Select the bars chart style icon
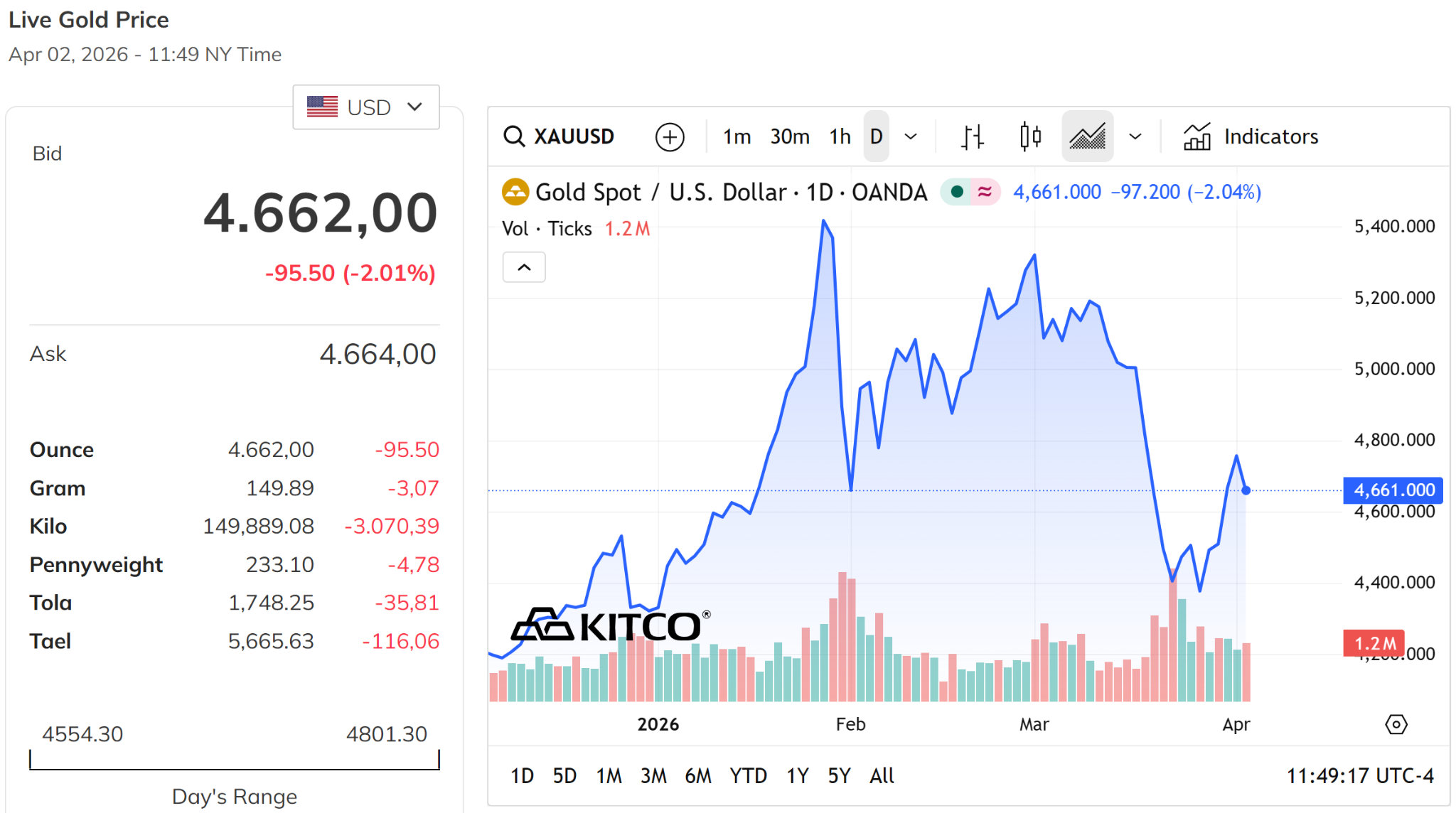The image size is (1456, 813). [x=972, y=136]
